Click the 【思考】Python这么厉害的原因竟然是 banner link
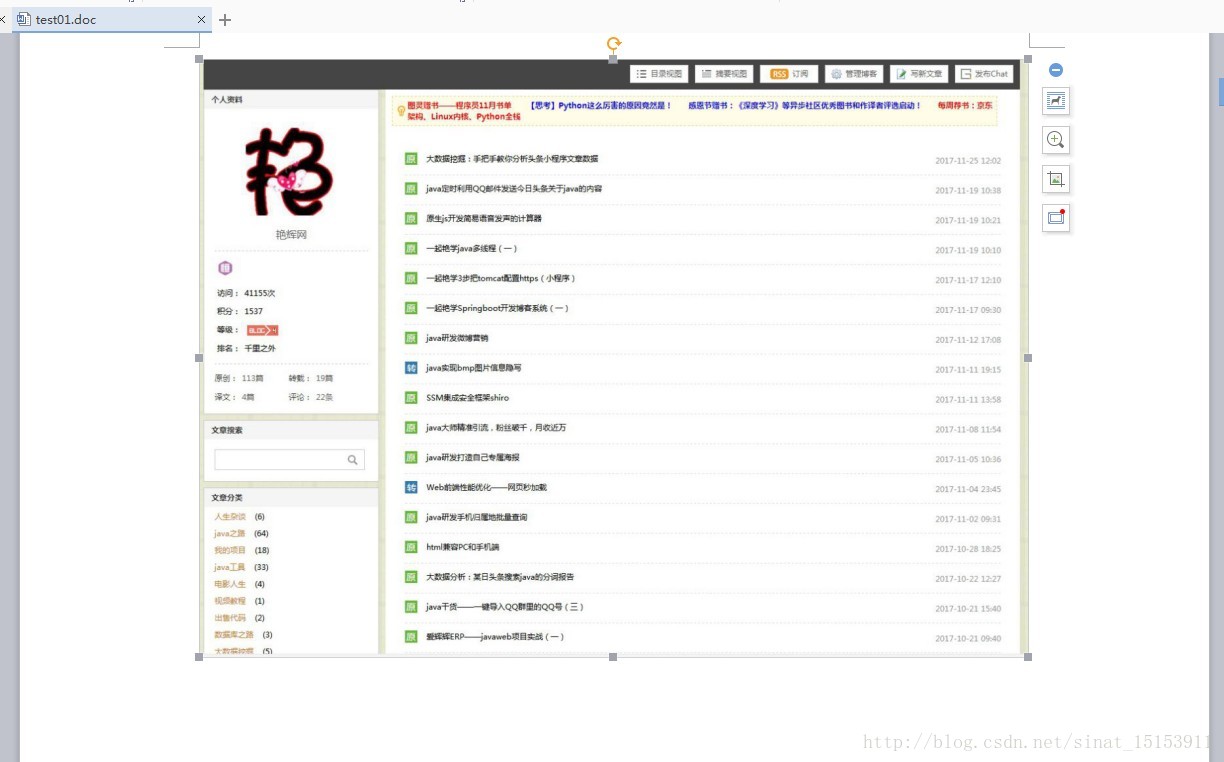 pyautogui.click(x=600, y=105)
